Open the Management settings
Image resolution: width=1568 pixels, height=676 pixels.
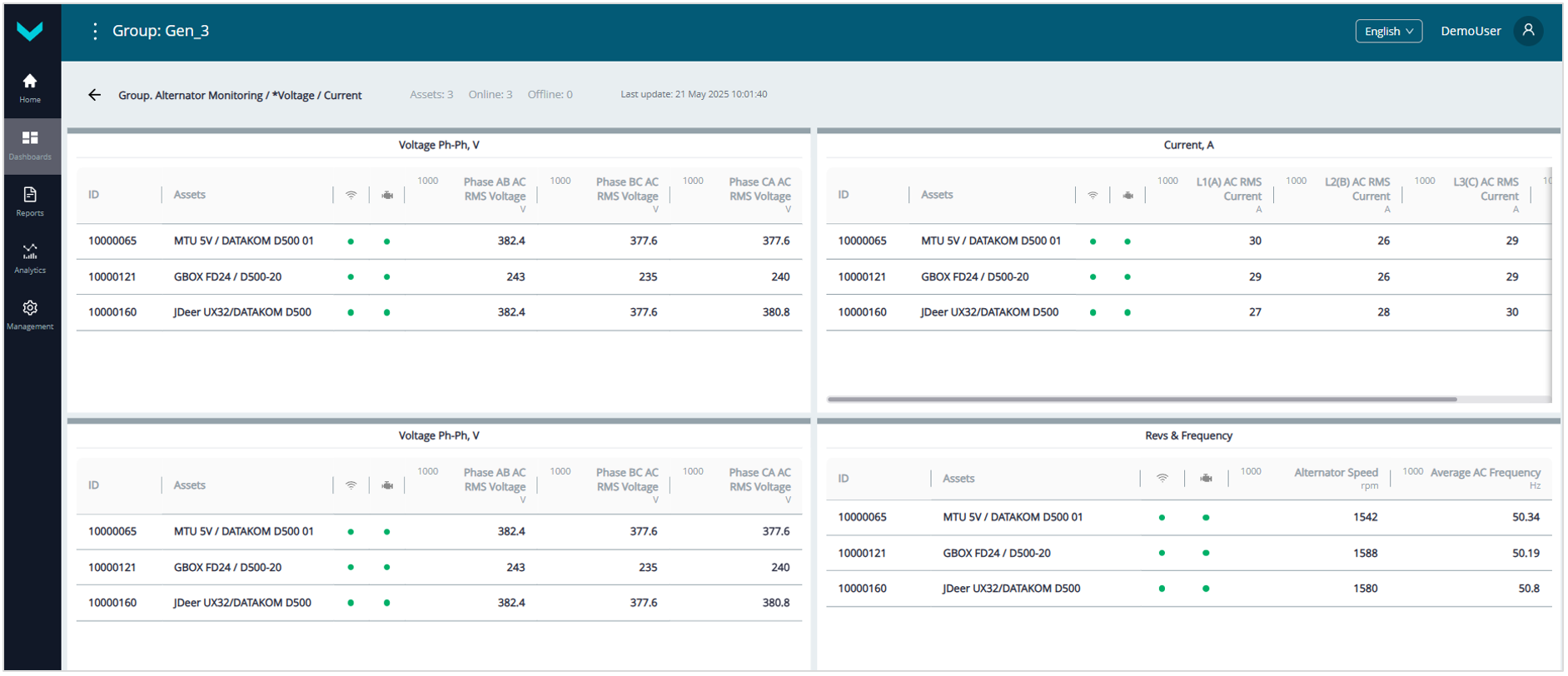(30, 315)
